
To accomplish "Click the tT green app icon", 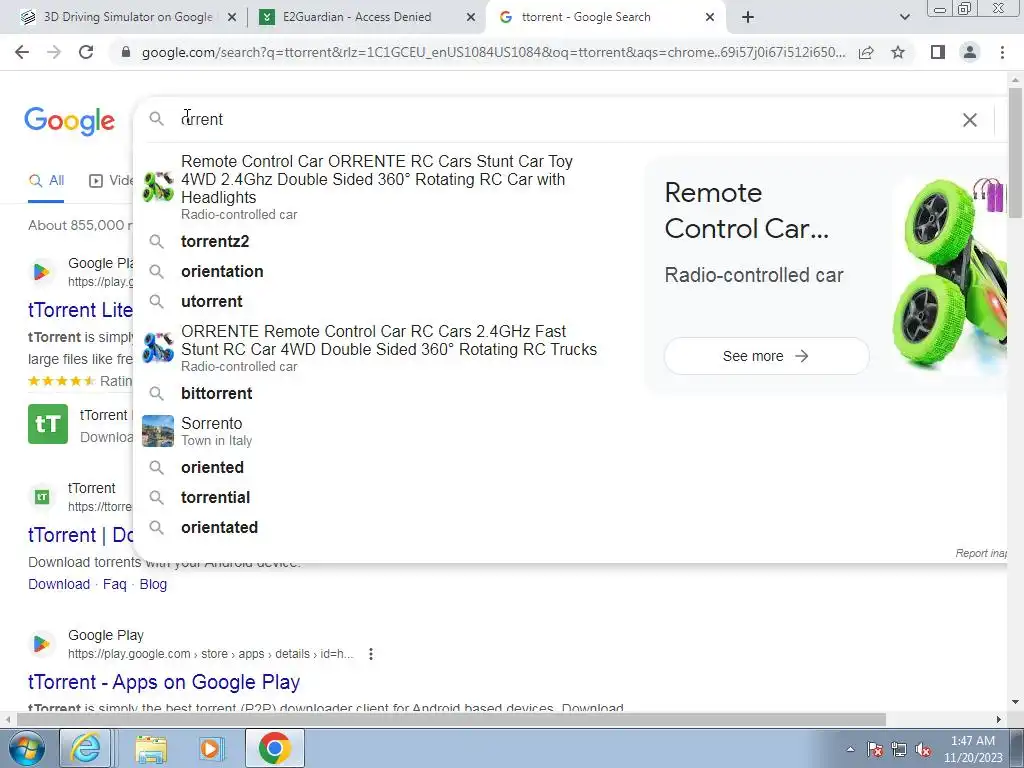I will pos(48,424).
